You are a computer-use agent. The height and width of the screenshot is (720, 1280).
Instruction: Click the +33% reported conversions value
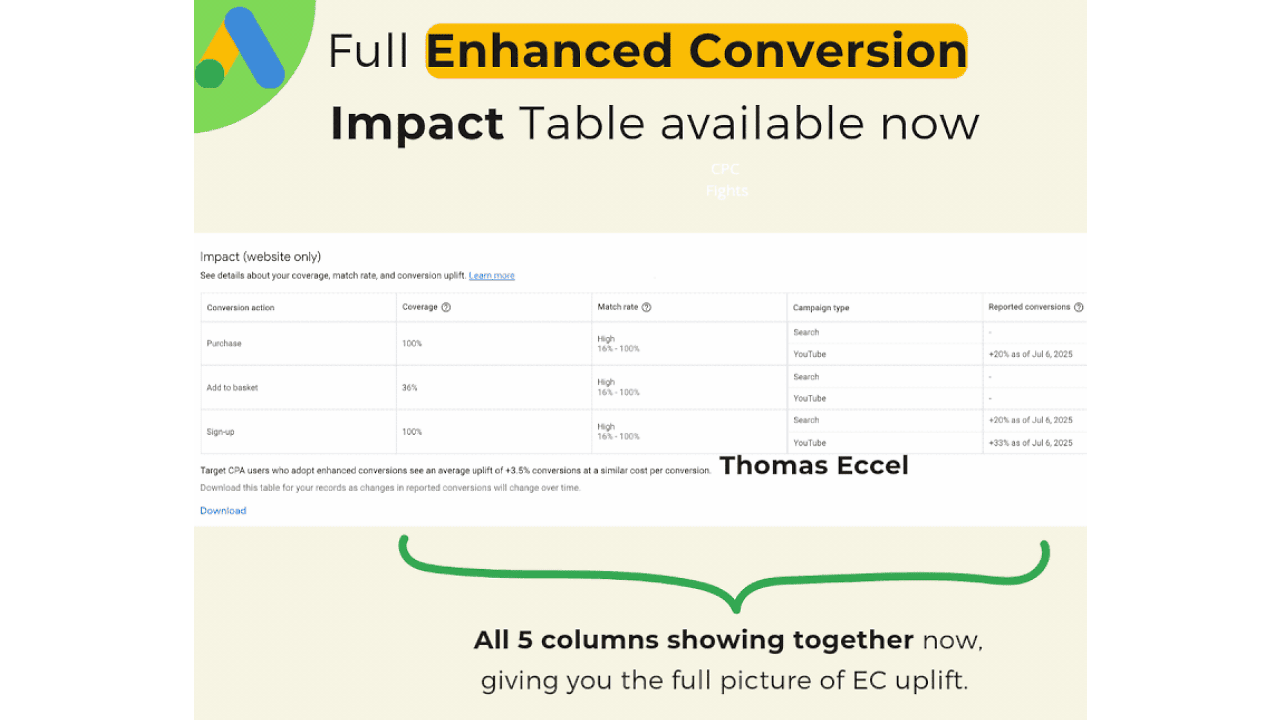click(1030, 443)
